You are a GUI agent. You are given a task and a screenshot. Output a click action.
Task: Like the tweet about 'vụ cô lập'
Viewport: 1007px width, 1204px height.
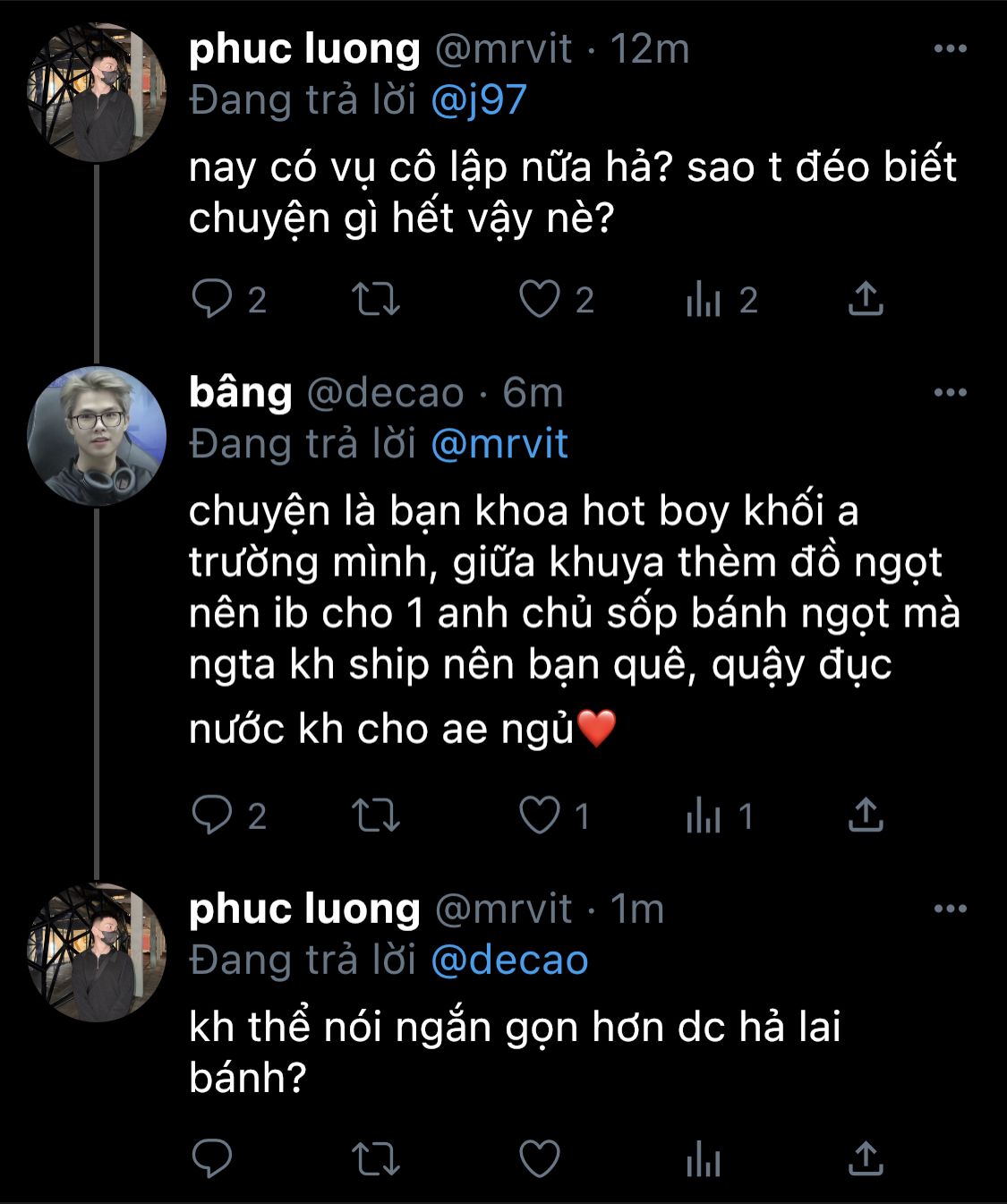pos(540,299)
